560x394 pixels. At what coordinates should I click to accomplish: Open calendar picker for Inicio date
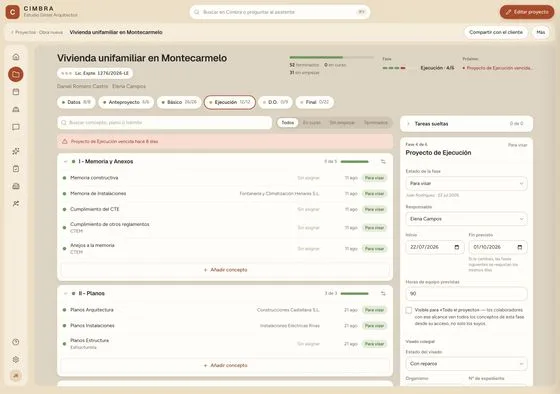tap(456, 247)
